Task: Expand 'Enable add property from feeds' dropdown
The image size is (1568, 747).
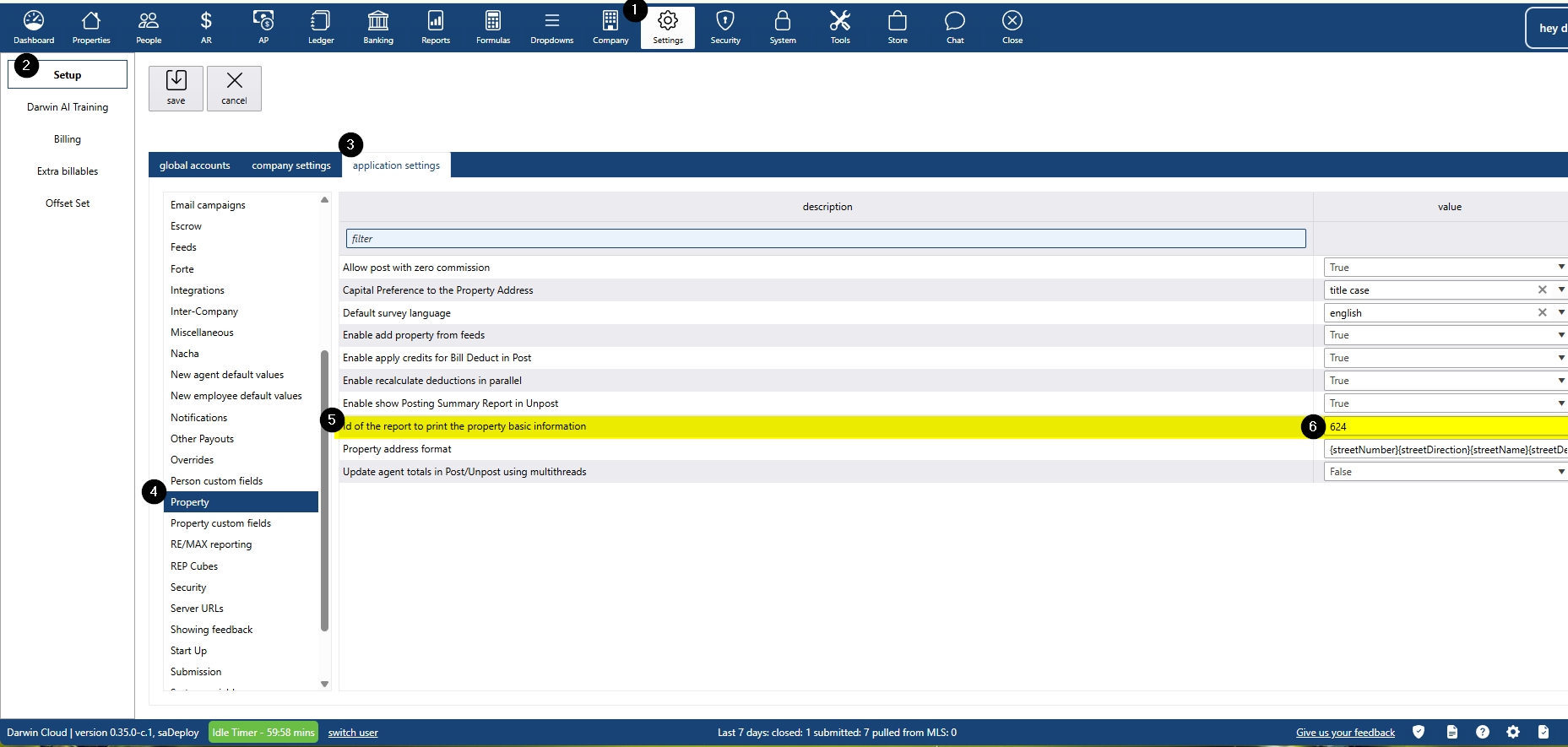Action: 1561,335
